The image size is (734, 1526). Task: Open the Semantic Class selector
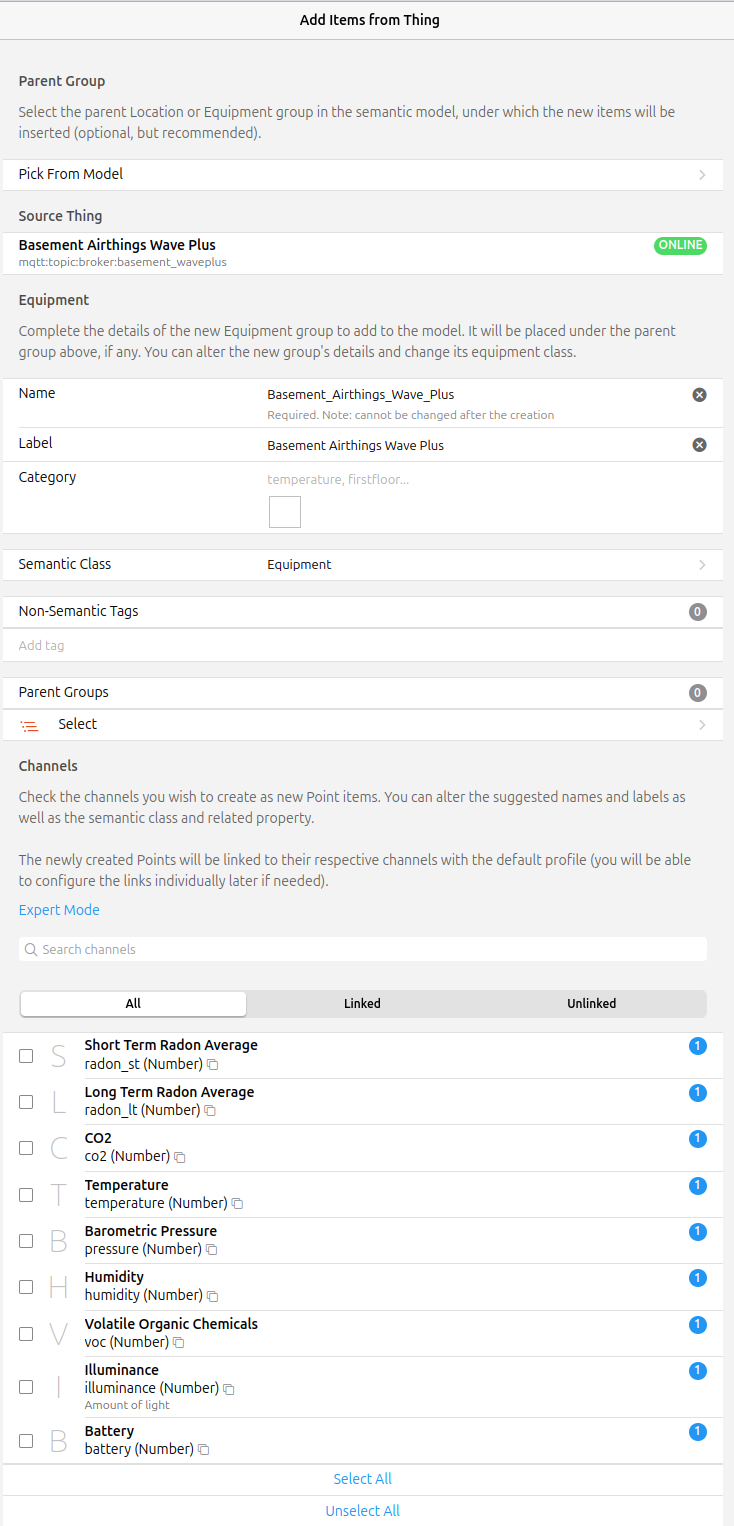click(x=362, y=565)
